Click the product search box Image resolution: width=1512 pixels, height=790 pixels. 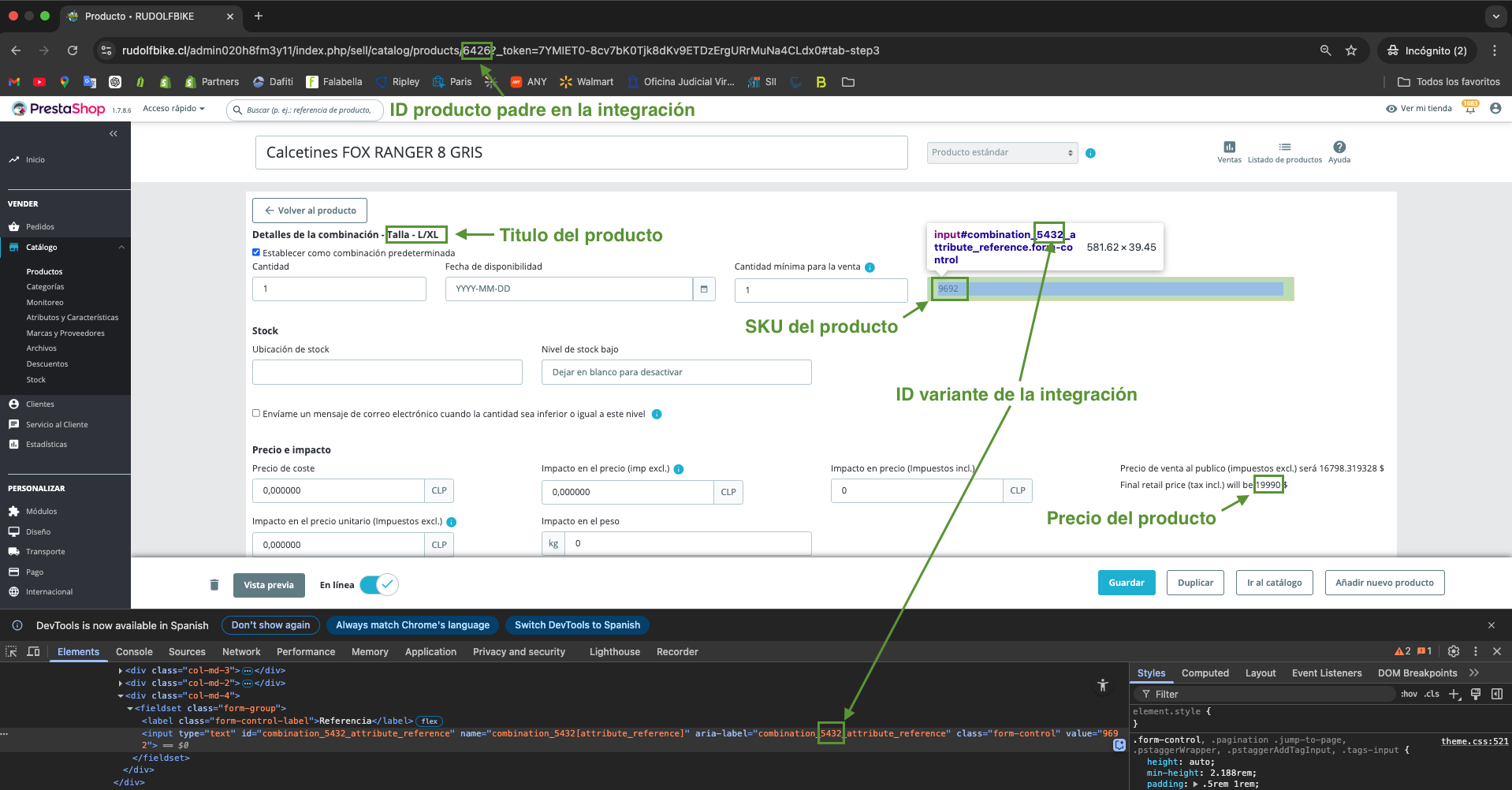[305, 110]
